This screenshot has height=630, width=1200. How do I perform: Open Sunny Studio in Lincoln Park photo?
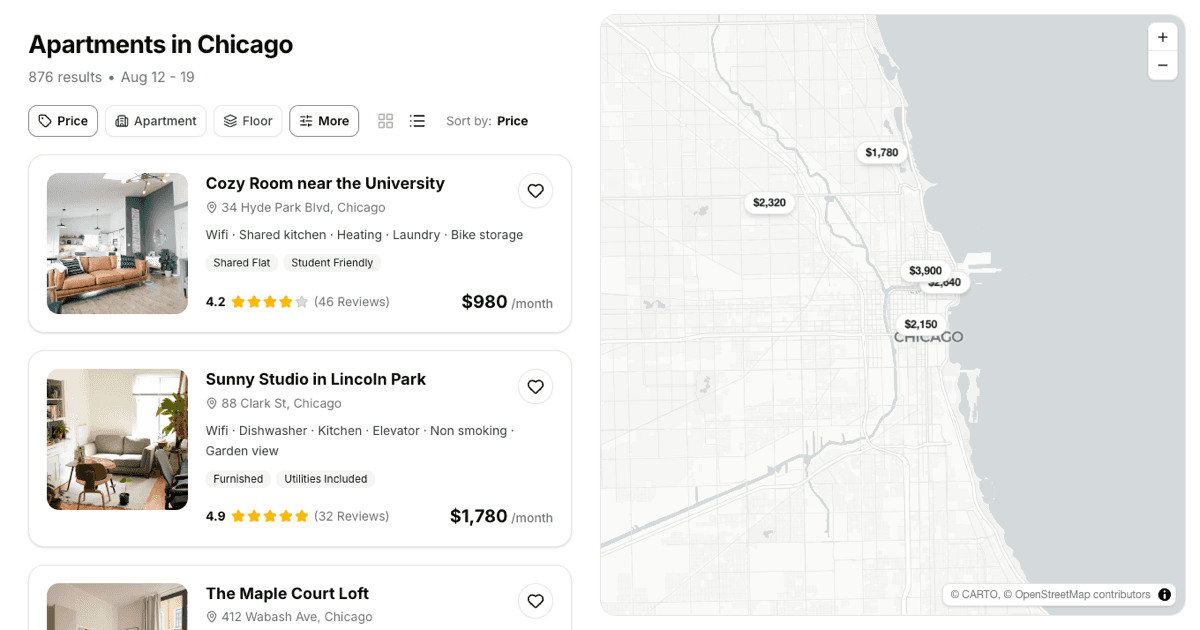pyautogui.click(x=117, y=439)
